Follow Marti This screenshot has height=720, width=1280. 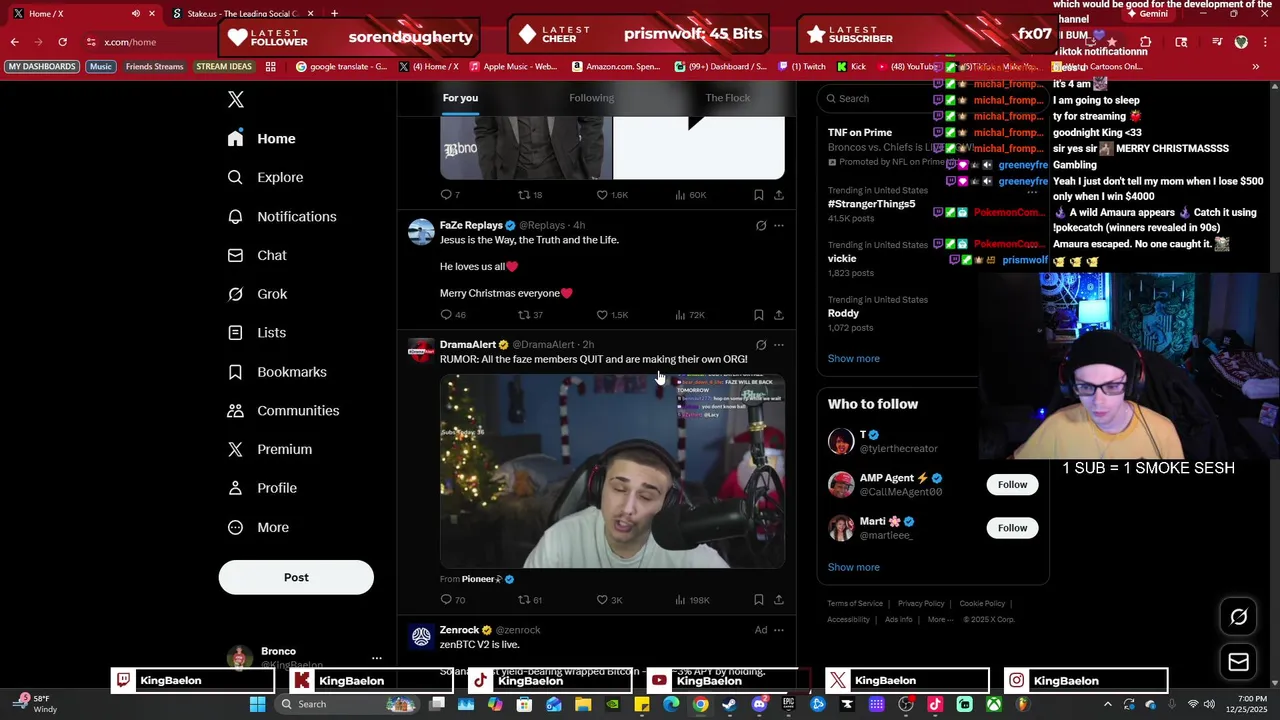pos(1012,528)
